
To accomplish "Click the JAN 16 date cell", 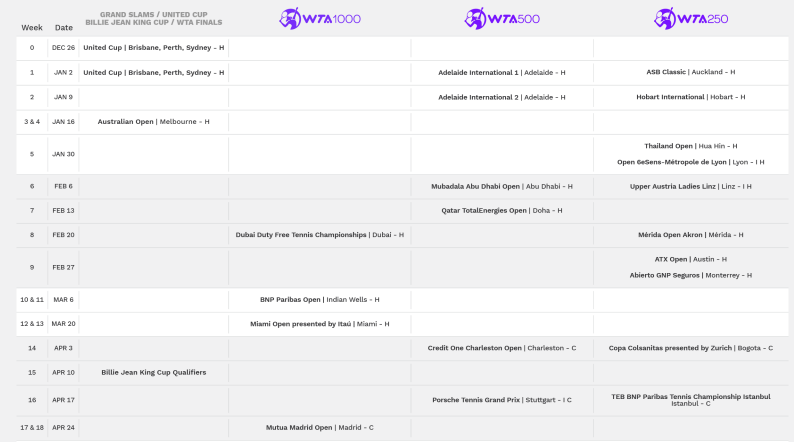I will 63,122.
